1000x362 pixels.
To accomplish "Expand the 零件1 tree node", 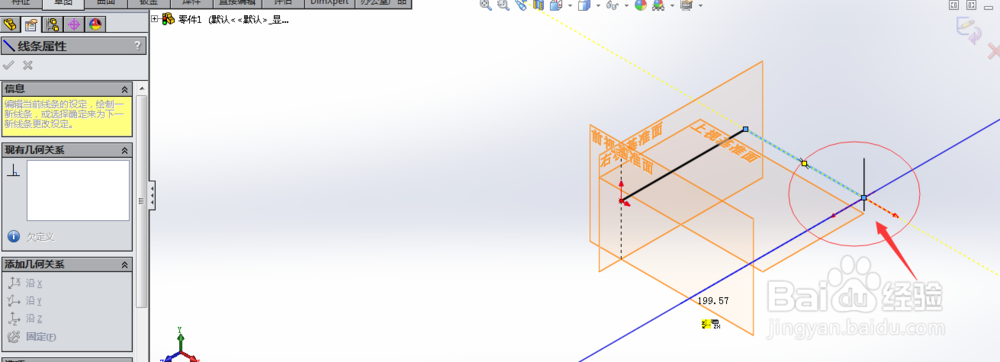I will 155,19.
